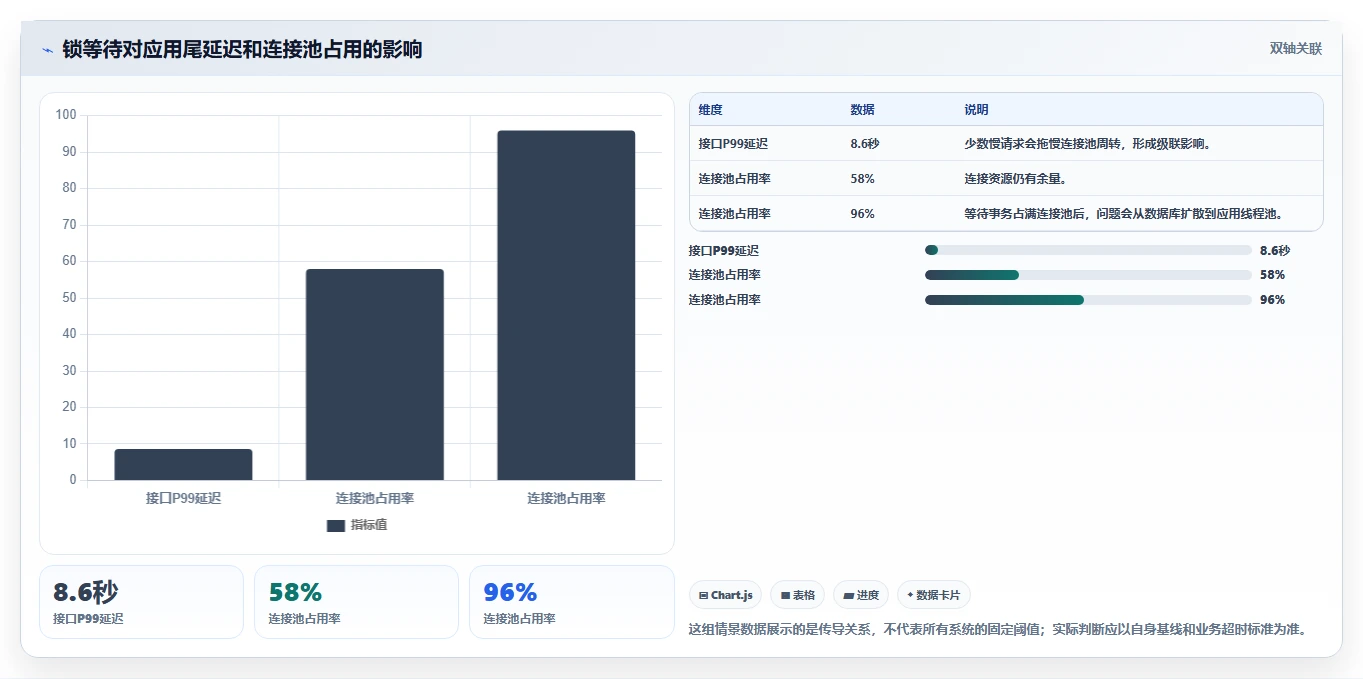Click the 双轴关联 label in header
The height and width of the screenshot is (679, 1363).
(1296, 49)
